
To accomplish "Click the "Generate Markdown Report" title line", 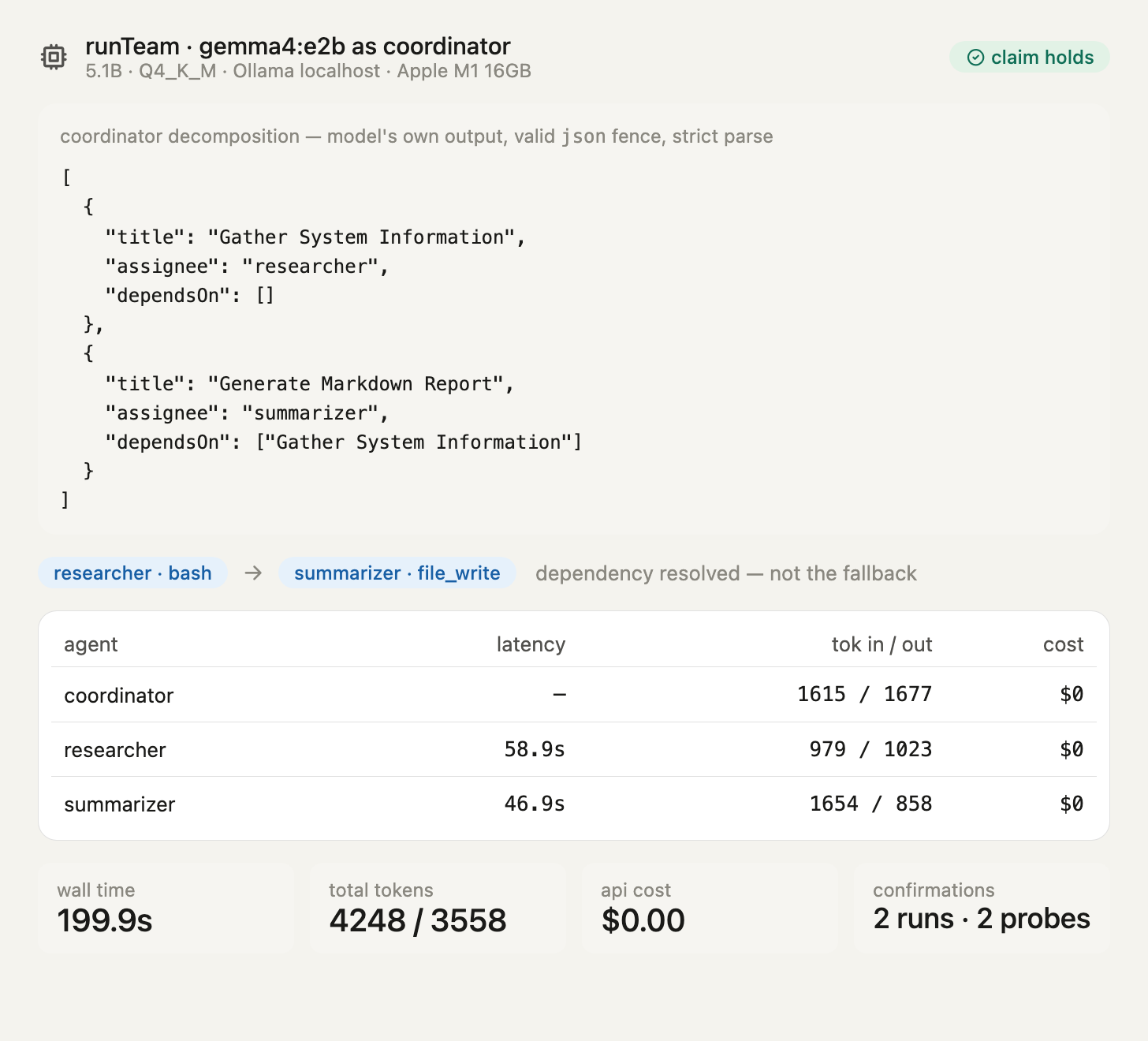I will tap(310, 384).
